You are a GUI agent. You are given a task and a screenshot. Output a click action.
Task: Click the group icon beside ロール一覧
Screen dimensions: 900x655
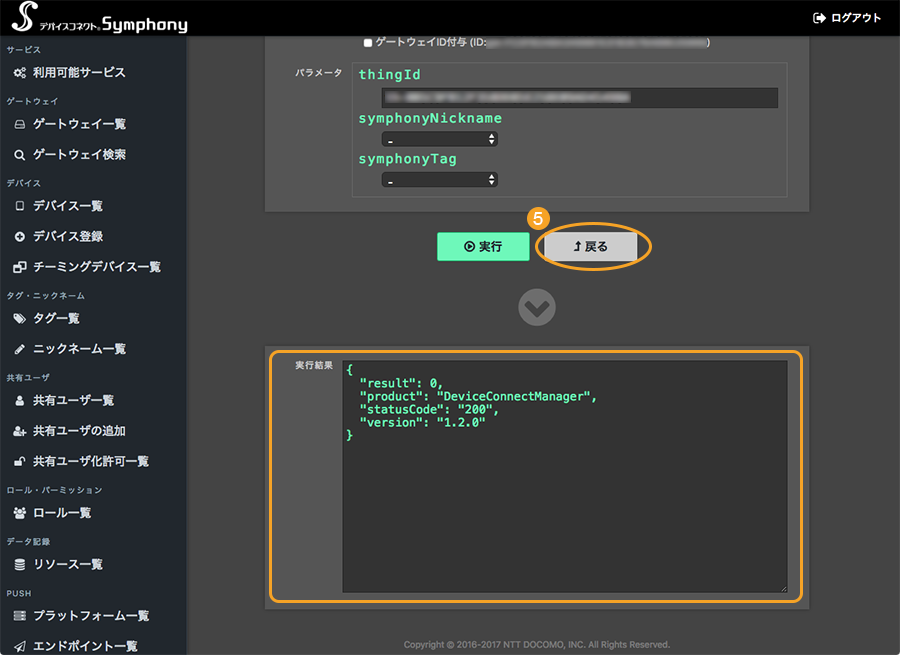(20, 513)
